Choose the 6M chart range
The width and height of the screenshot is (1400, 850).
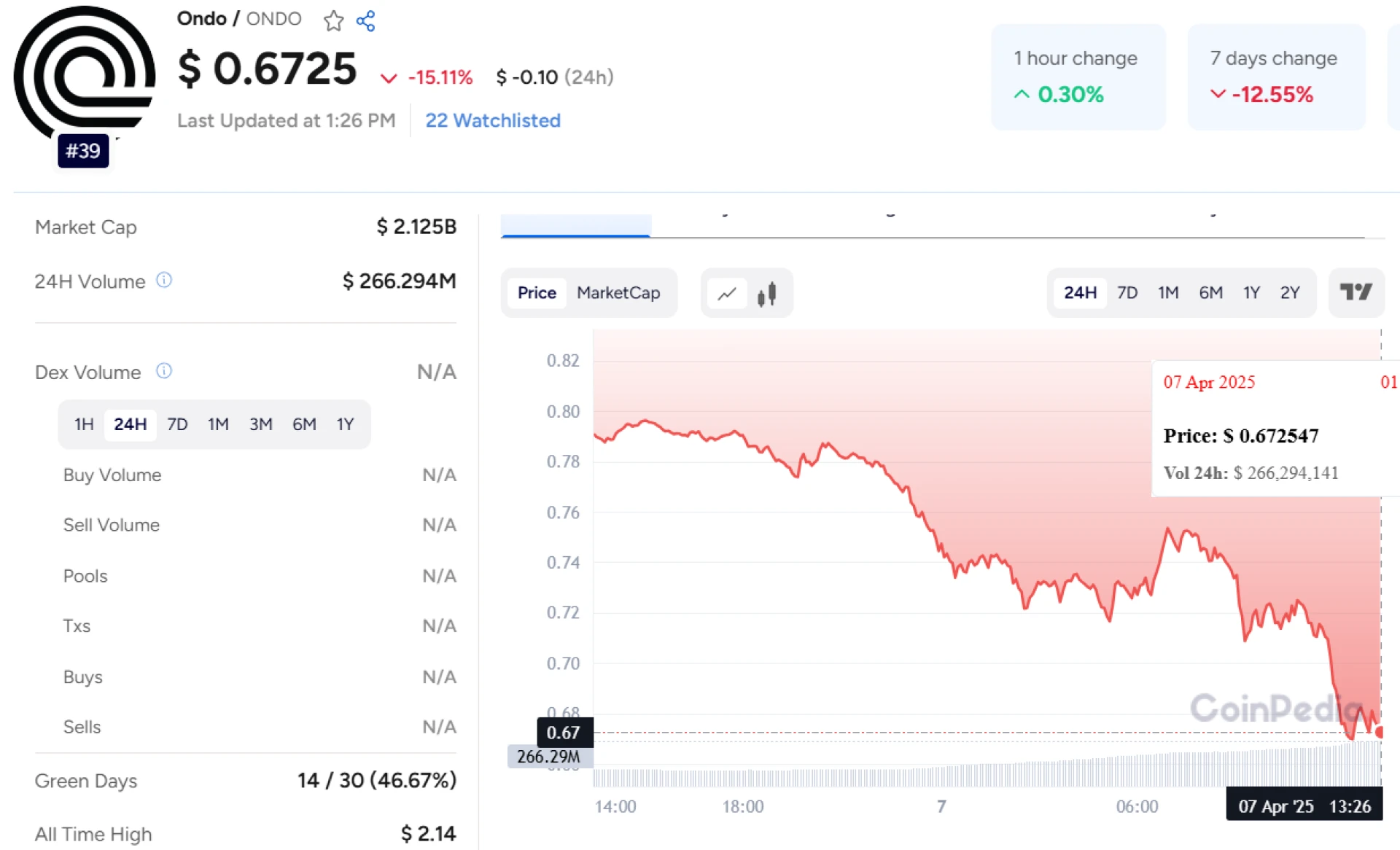click(x=1210, y=293)
